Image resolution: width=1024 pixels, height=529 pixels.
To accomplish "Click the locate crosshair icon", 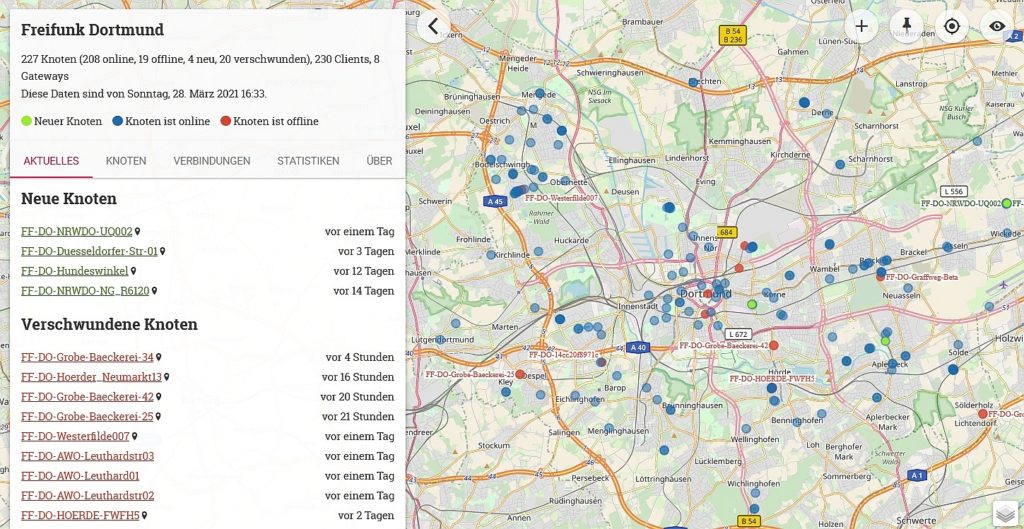I will click(952, 26).
